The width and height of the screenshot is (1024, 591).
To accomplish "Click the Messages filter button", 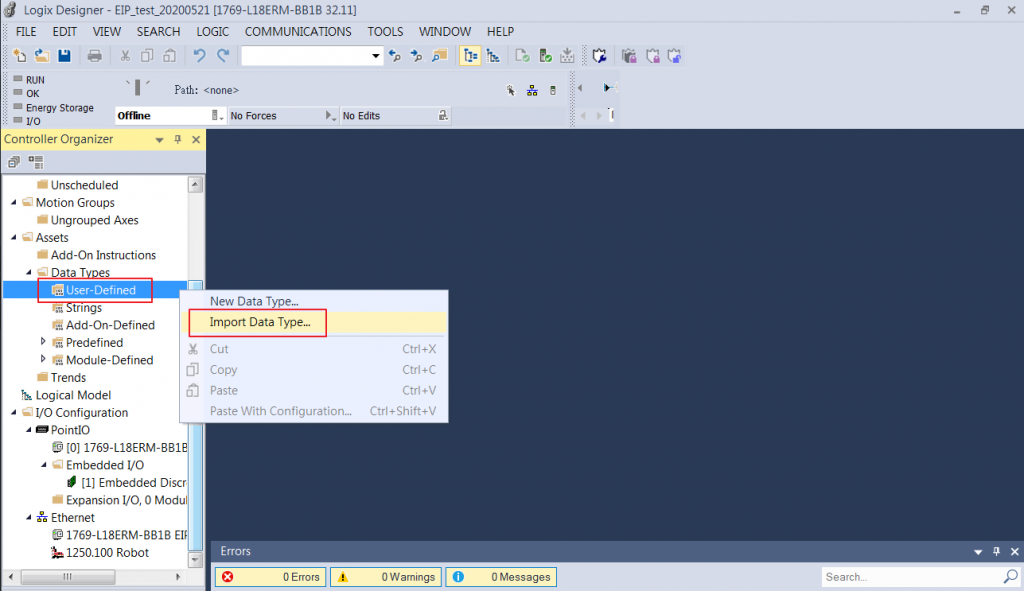I will point(500,577).
